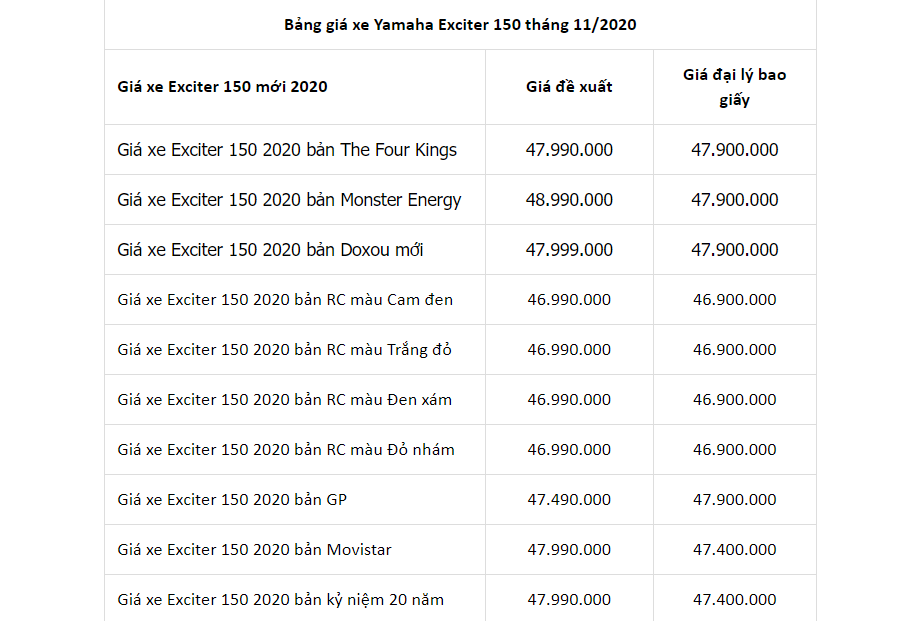Click the kỷ niệm 20 năm row label

(280, 600)
